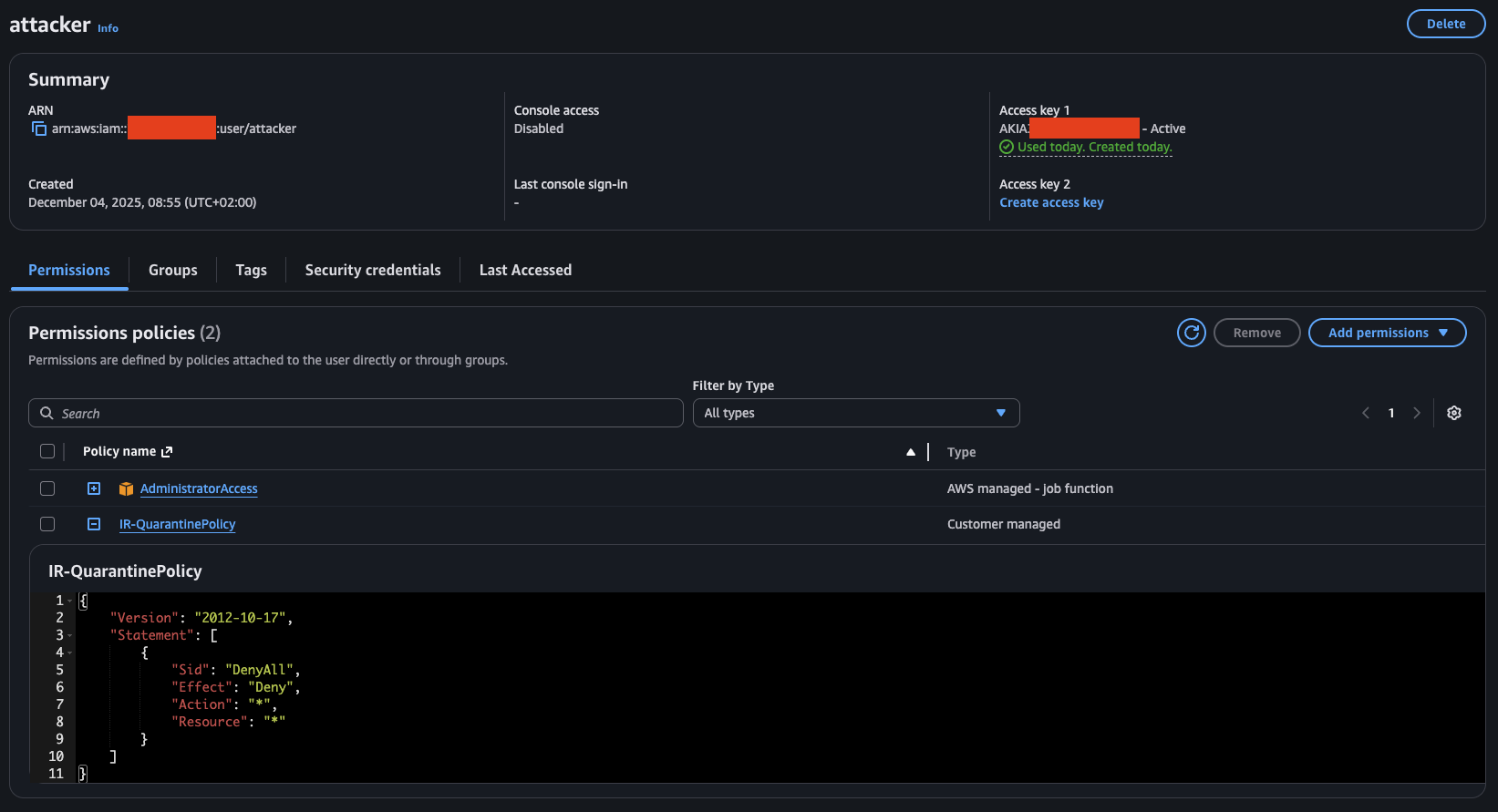
Task: Copy the user ARN with copy icon
Action: [39, 128]
